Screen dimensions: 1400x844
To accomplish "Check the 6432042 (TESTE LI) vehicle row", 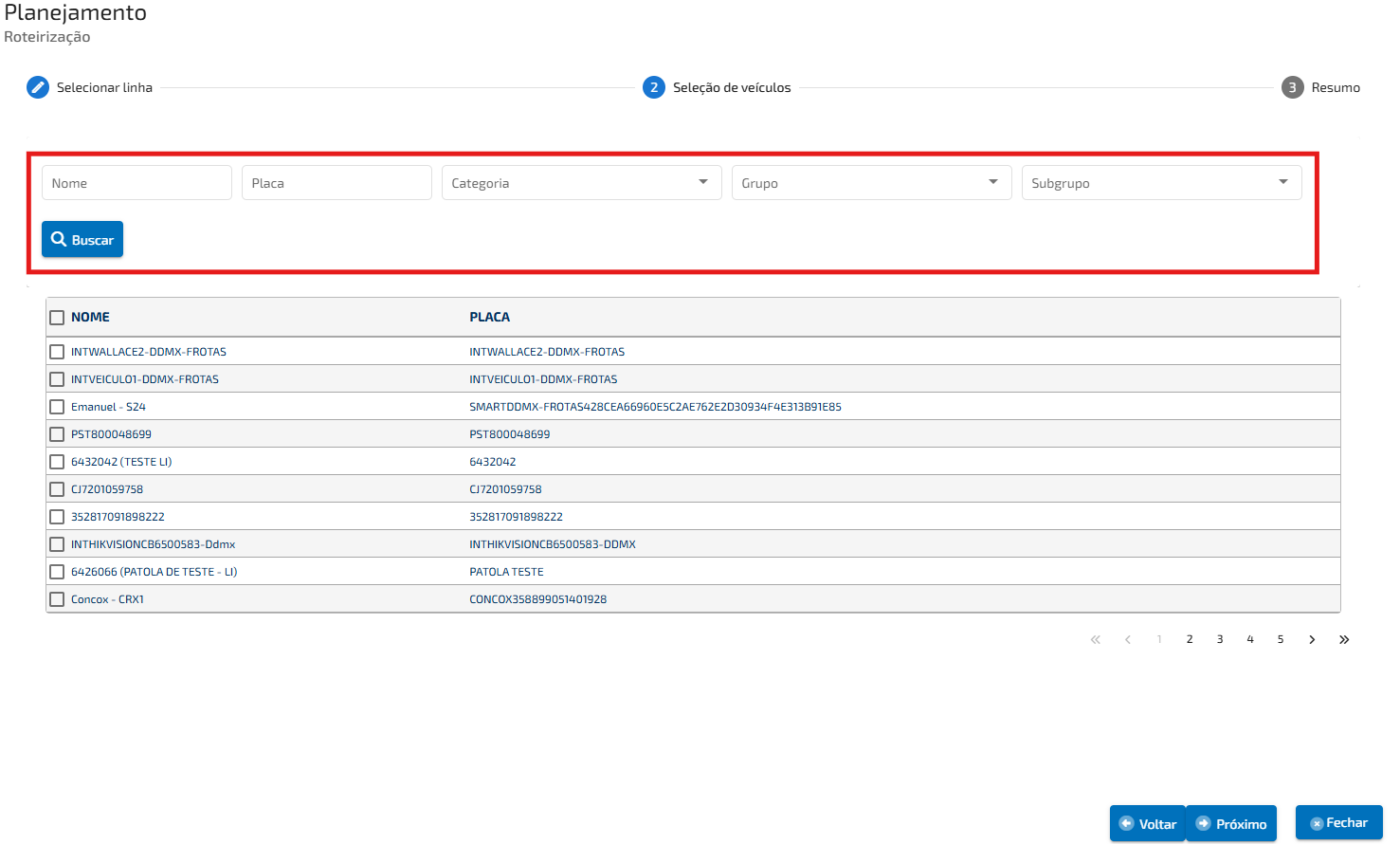I will pyautogui.click(x=57, y=462).
